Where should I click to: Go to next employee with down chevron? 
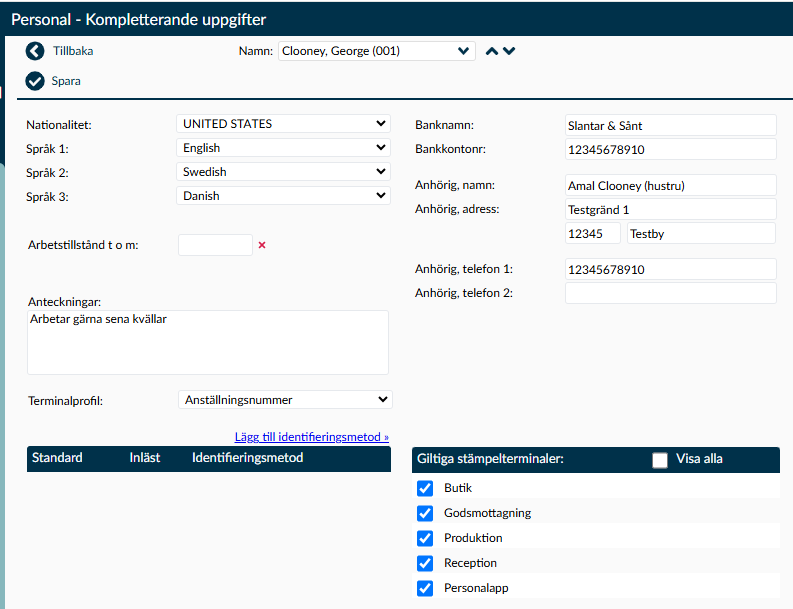(x=509, y=51)
